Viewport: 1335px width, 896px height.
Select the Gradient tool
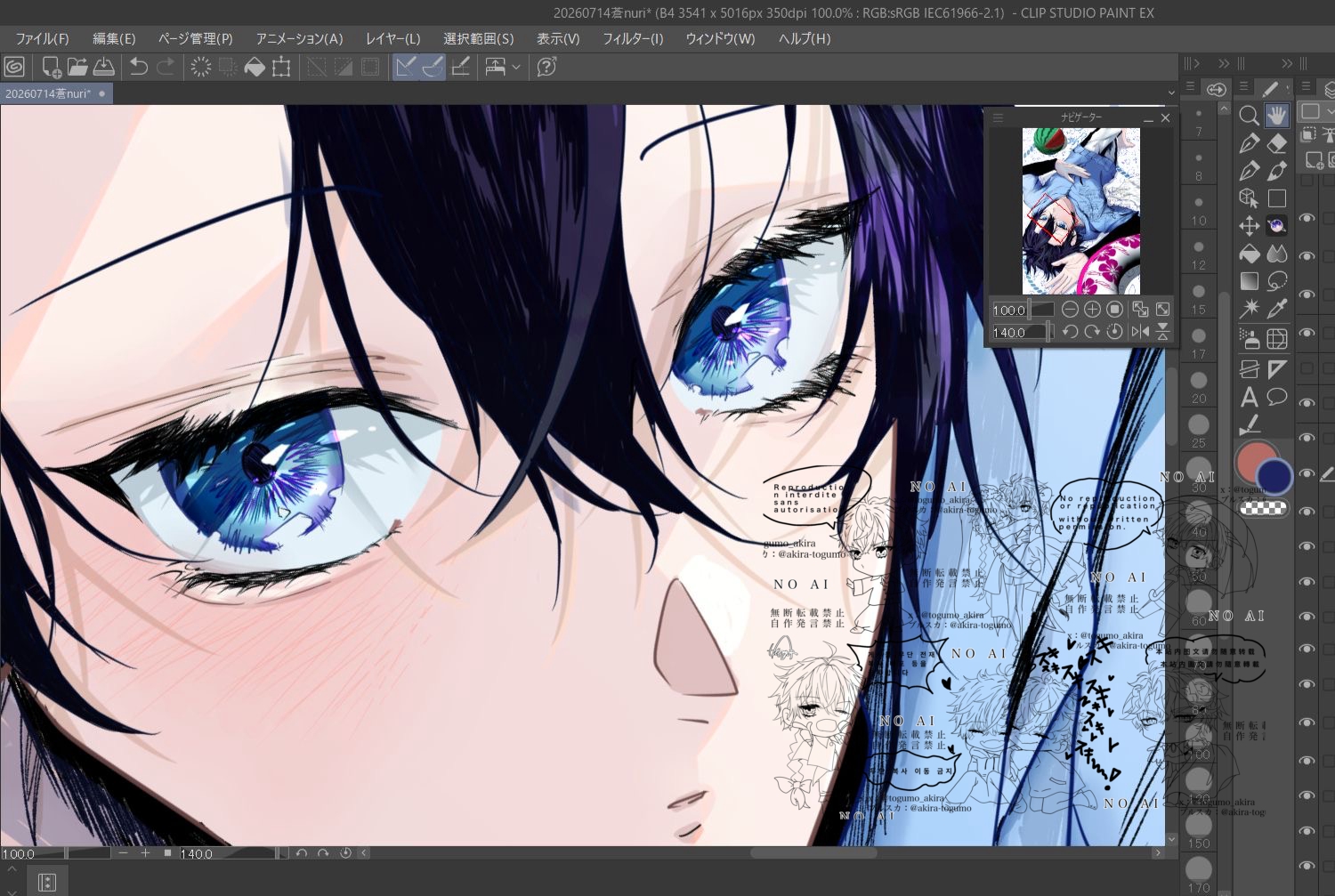coord(1249,281)
